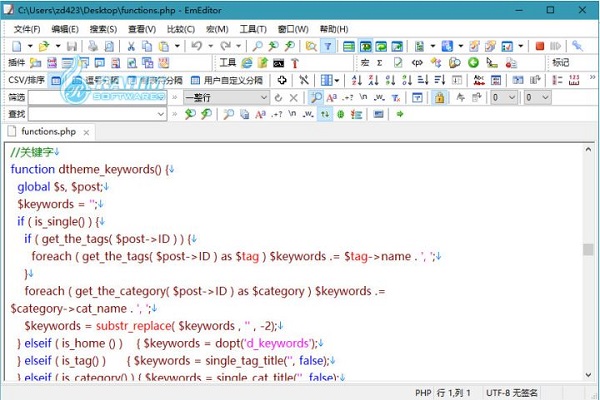Expand the dropdown arrow next to New file

pyautogui.click(x=30, y=46)
